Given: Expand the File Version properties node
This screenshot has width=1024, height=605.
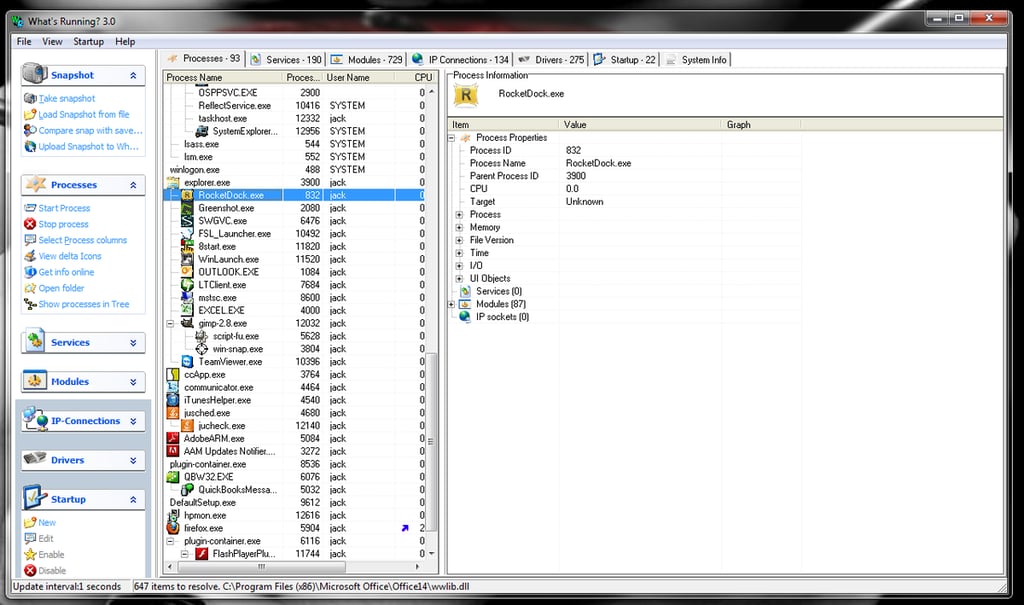Looking at the screenshot, I should pos(459,240).
